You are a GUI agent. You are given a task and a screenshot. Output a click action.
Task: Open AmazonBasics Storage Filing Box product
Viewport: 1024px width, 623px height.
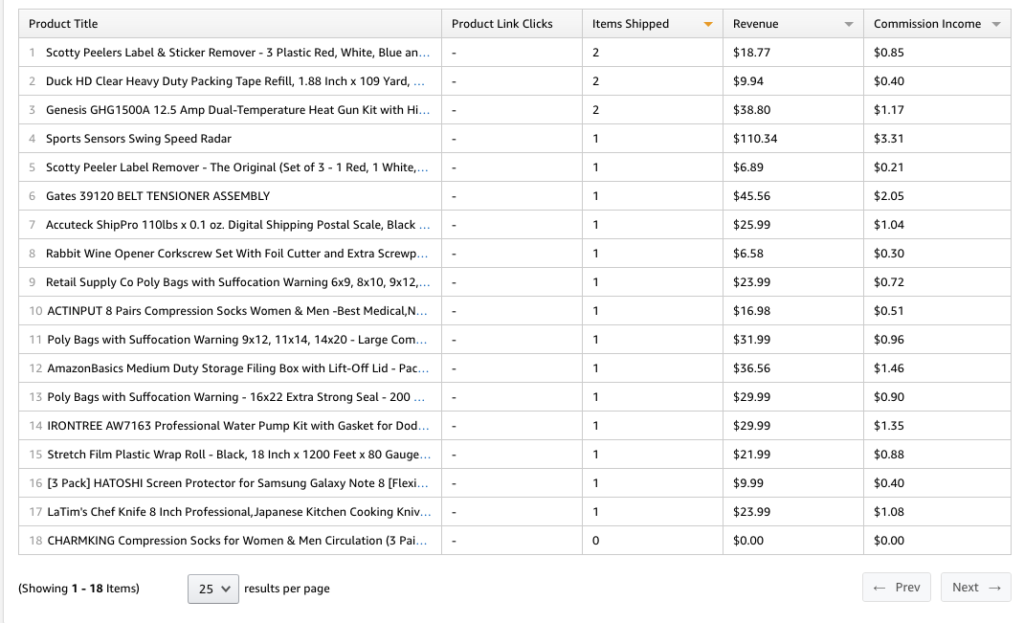(238, 368)
